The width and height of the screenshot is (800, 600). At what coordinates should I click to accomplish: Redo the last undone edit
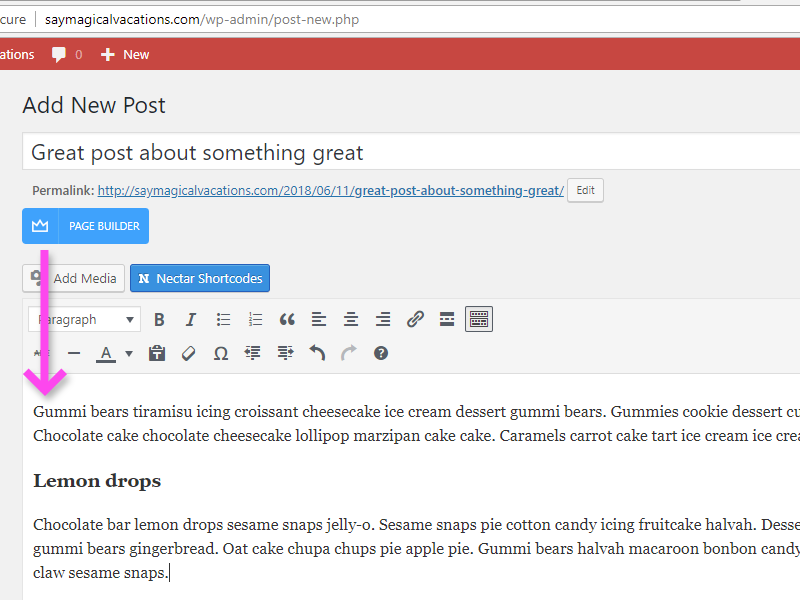tap(349, 353)
